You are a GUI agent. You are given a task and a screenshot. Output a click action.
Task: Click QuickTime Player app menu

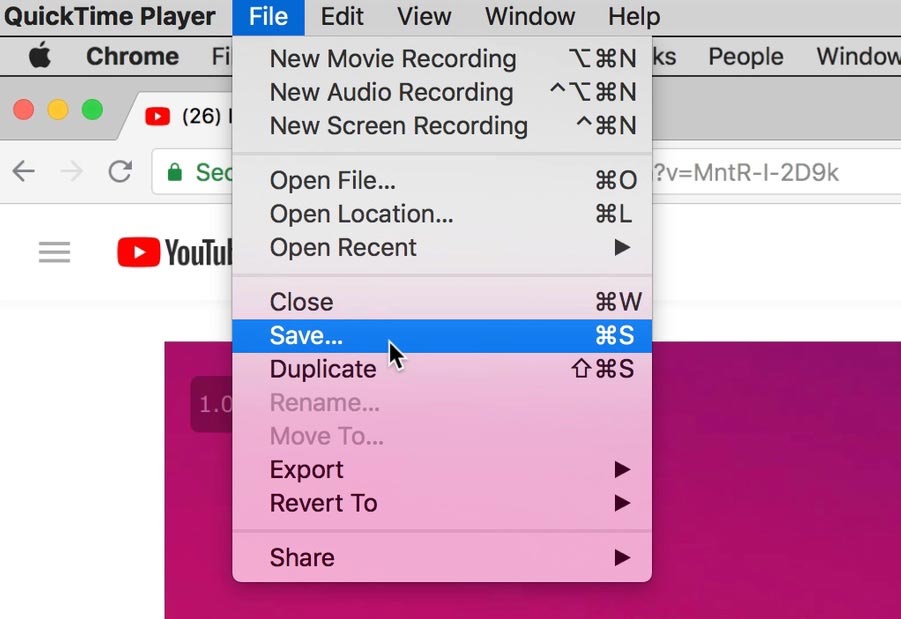point(109,17)
